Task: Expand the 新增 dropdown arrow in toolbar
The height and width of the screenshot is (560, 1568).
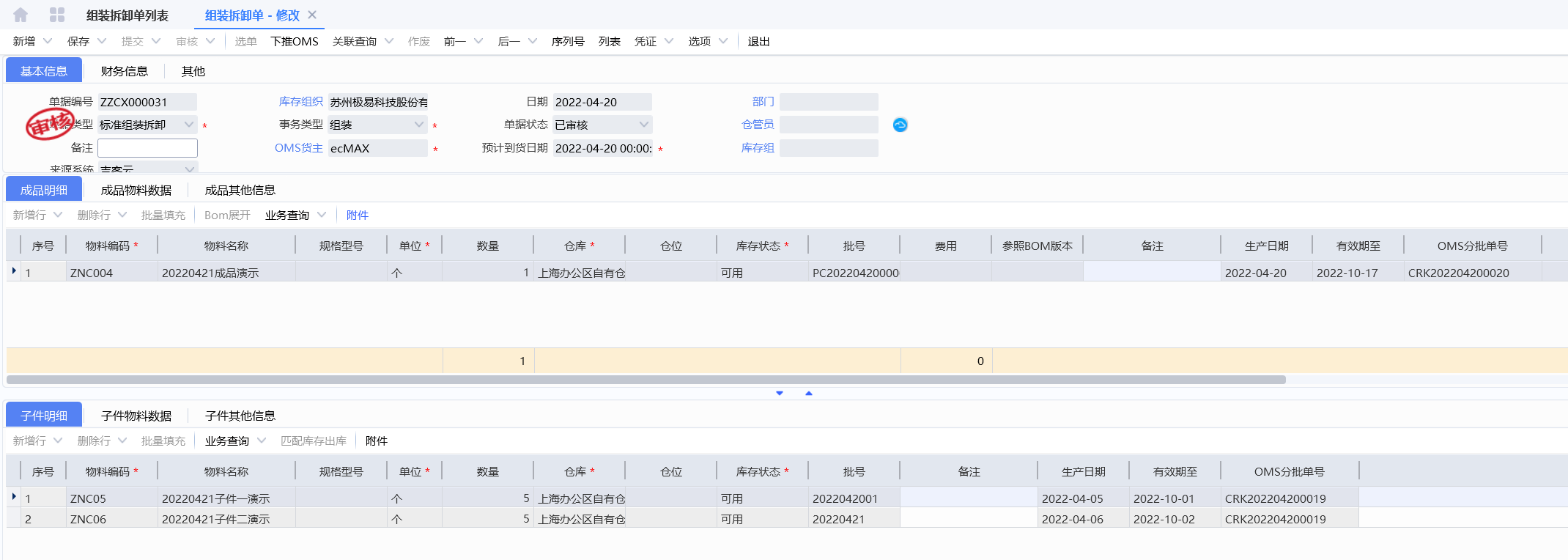Action: [x=48, y=41]
